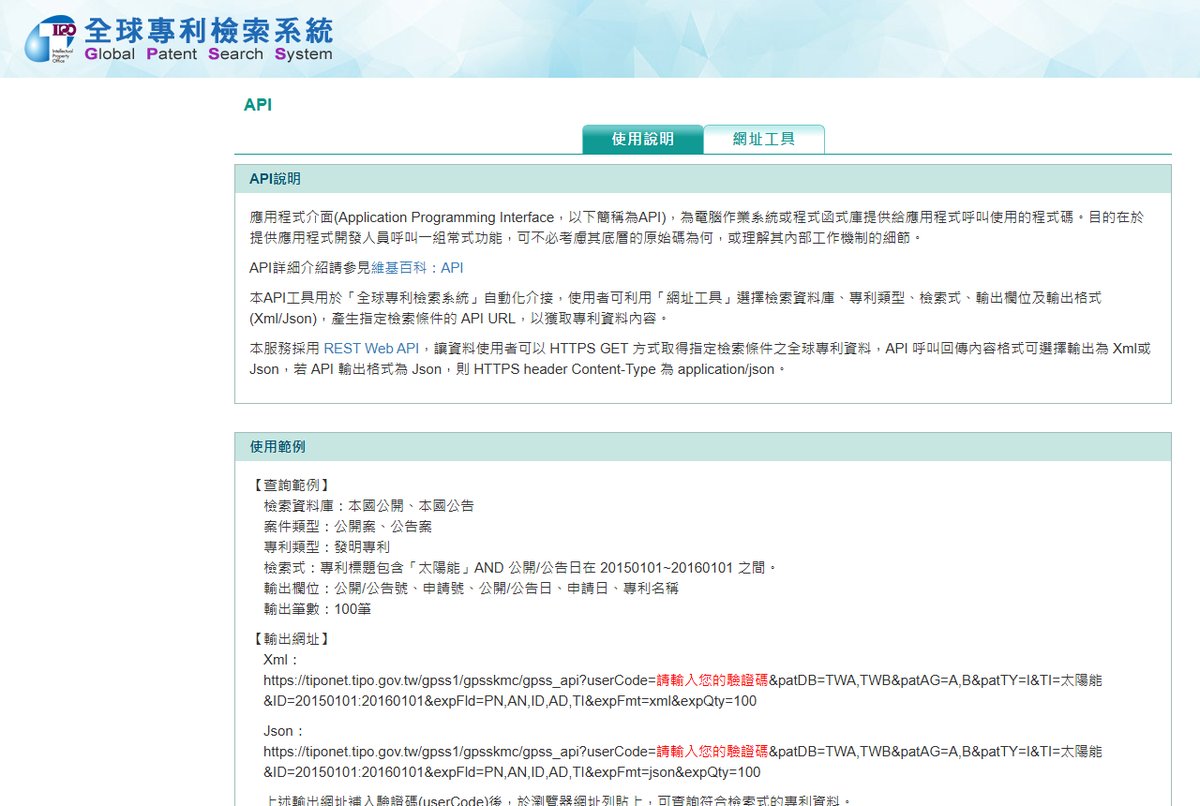Click the Global Patent Search System subtitle
Viewport: 1200px width, 806px height.
[x=209, y=54]
